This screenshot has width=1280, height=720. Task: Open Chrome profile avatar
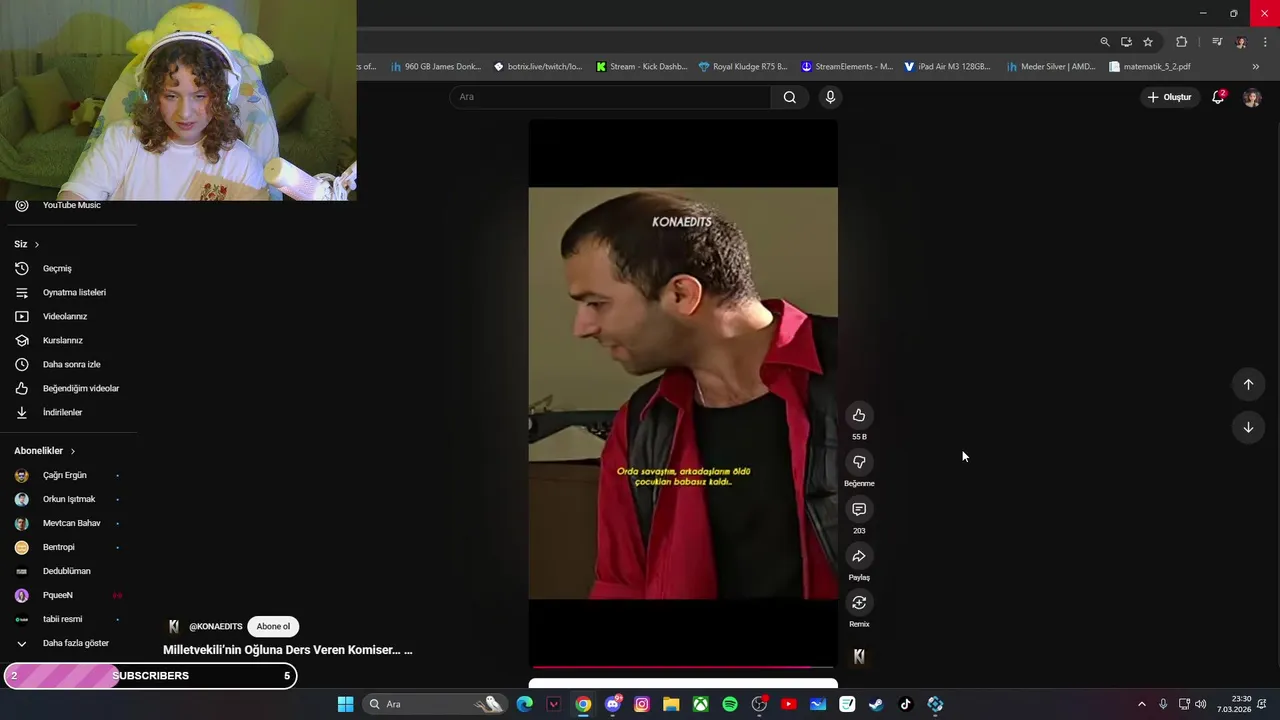pyautogui.click(x=1241, y=42)
